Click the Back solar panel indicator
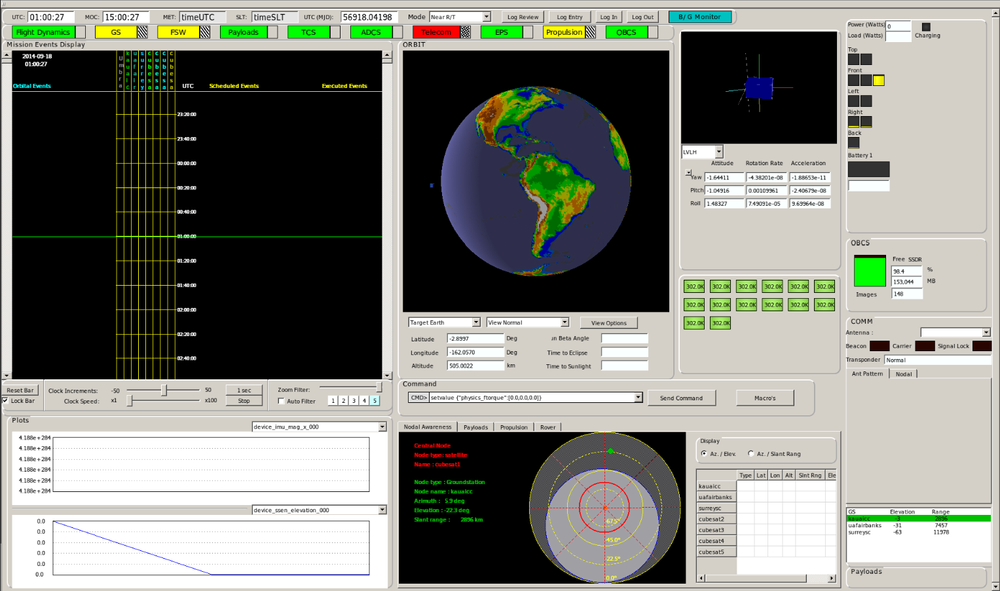The width and height of the screenshot is (1000, 591). point(853,143)
